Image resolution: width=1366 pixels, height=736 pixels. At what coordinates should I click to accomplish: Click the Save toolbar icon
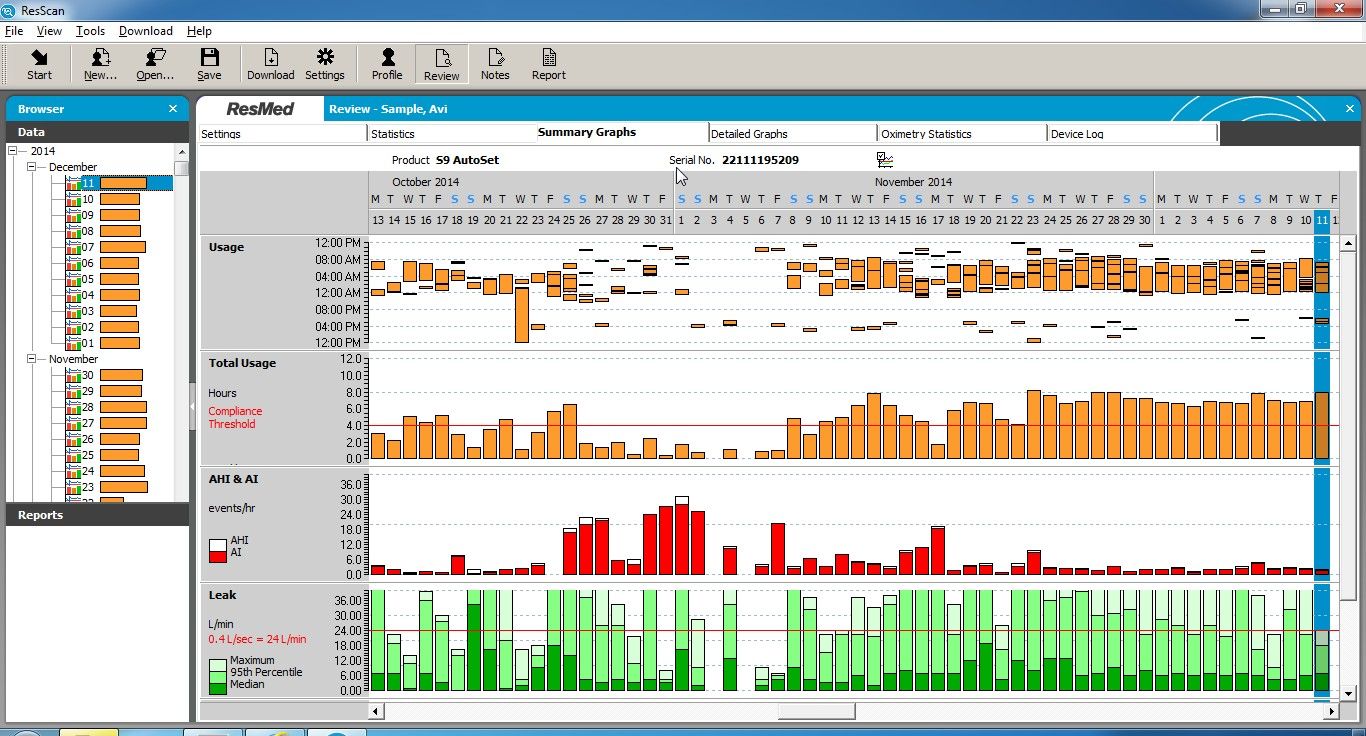pyautogui.click(x=209, y=64)
